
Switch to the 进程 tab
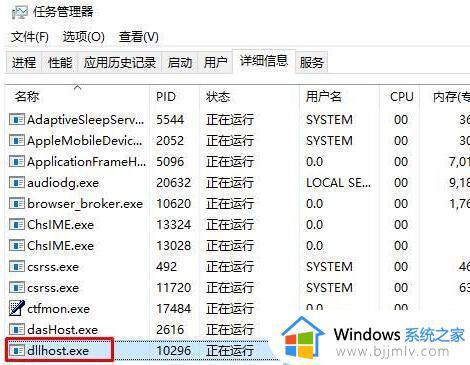24,62
